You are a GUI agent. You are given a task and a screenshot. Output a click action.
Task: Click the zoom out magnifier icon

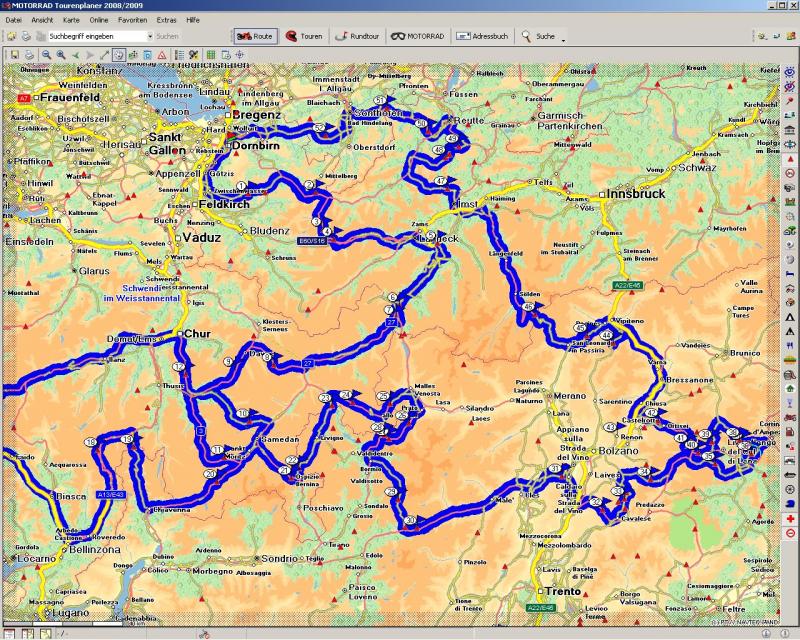[46, 55]
